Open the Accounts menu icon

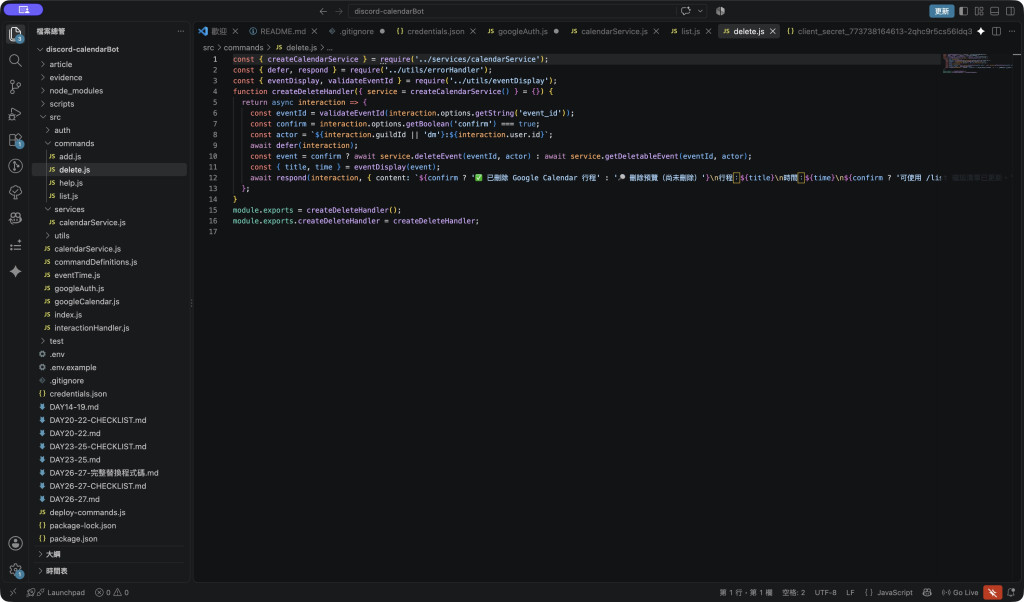[x=15, y=543]
